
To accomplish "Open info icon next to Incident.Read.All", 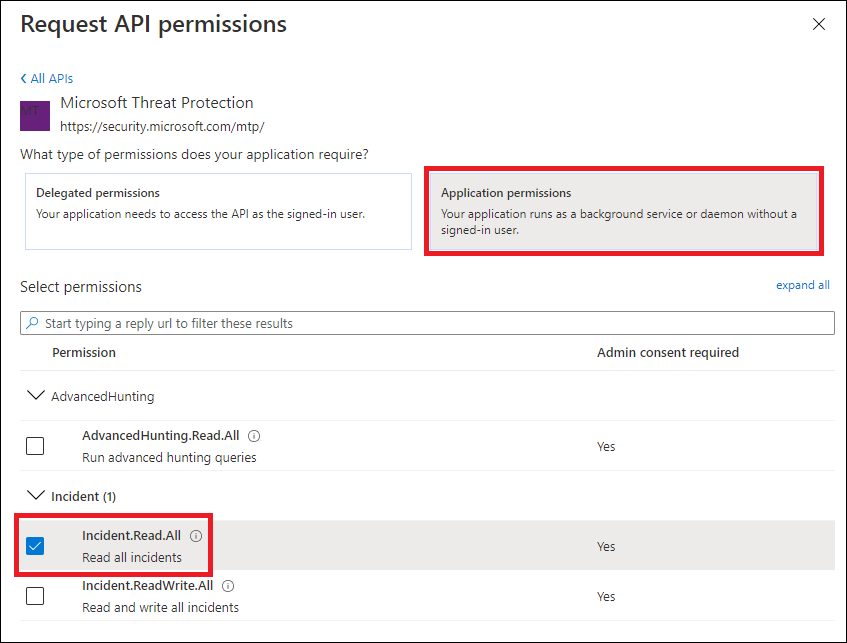I will point(196,536).
